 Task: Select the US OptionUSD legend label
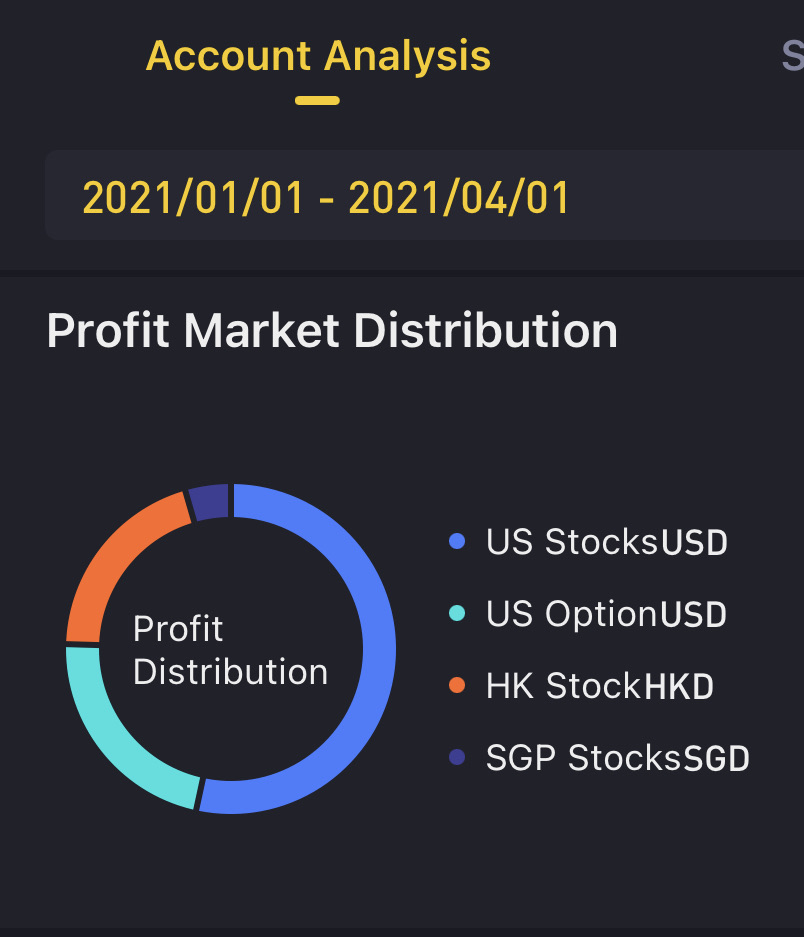click(x=606, y=614)
